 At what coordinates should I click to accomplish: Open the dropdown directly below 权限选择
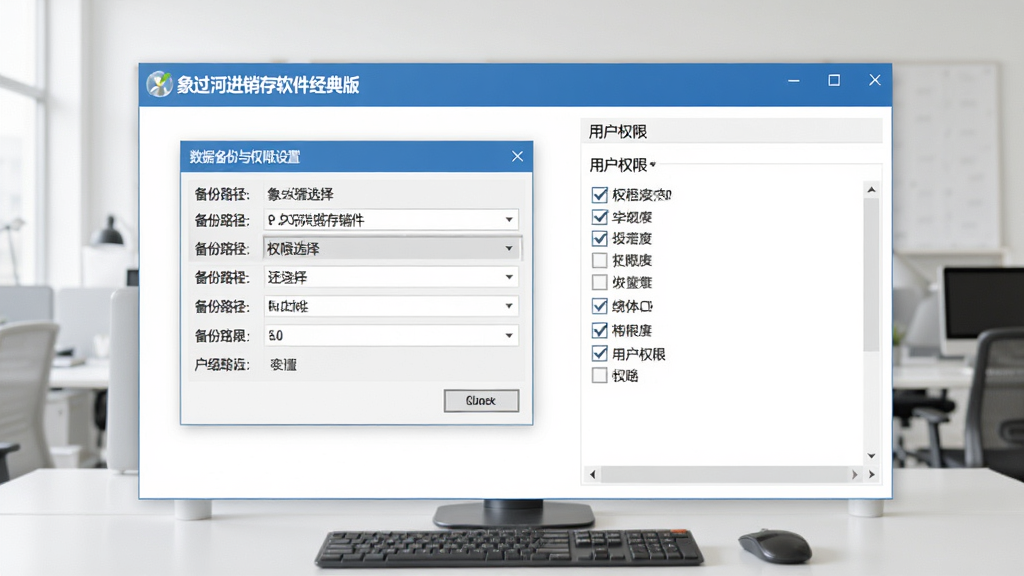(x=391, y=277)
